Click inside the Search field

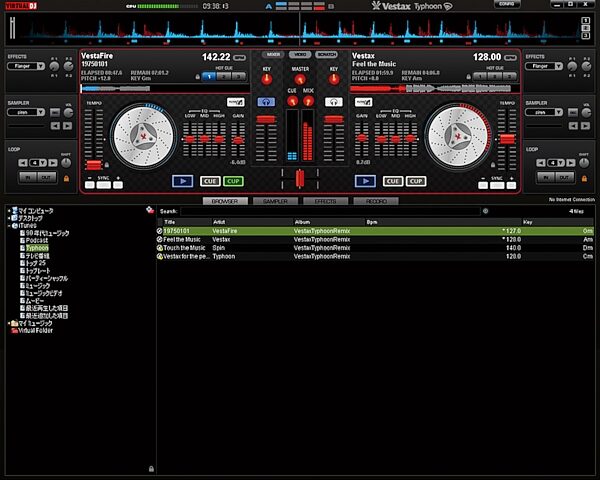[x=330, y=211]
